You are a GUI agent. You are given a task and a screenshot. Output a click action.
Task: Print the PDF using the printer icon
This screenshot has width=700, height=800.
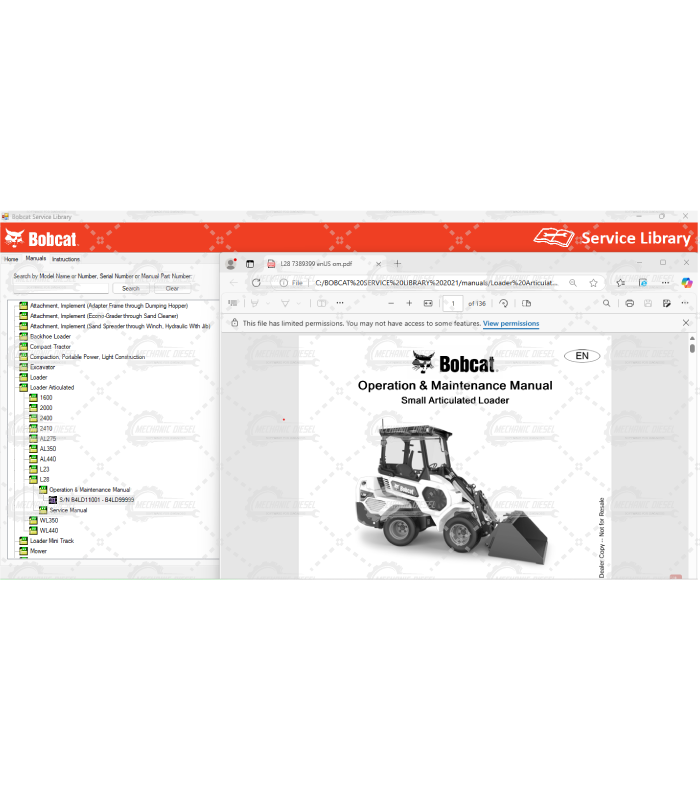[x=629, y=303]
